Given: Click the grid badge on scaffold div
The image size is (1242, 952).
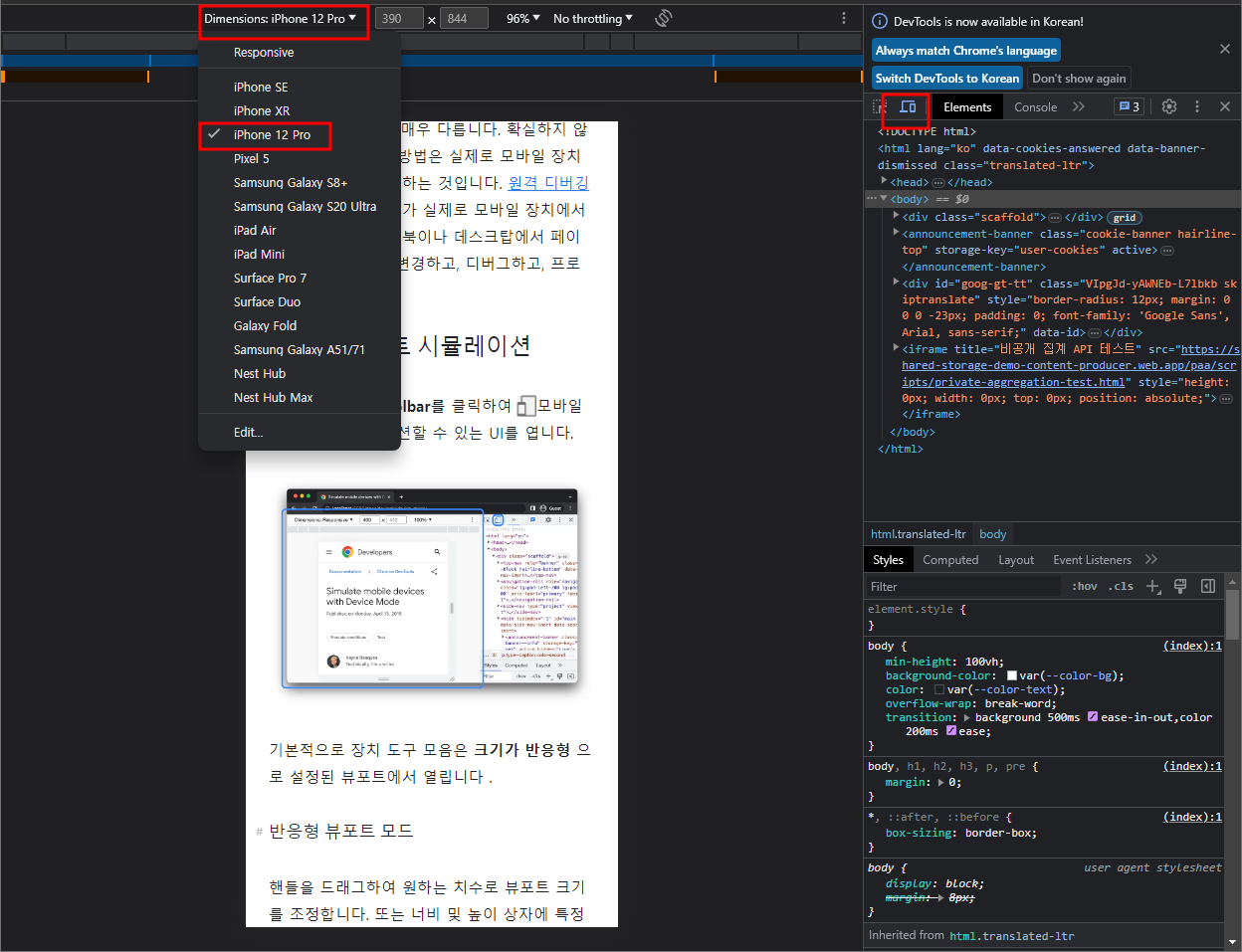Looking at the screenshot, I should 1125,217.
